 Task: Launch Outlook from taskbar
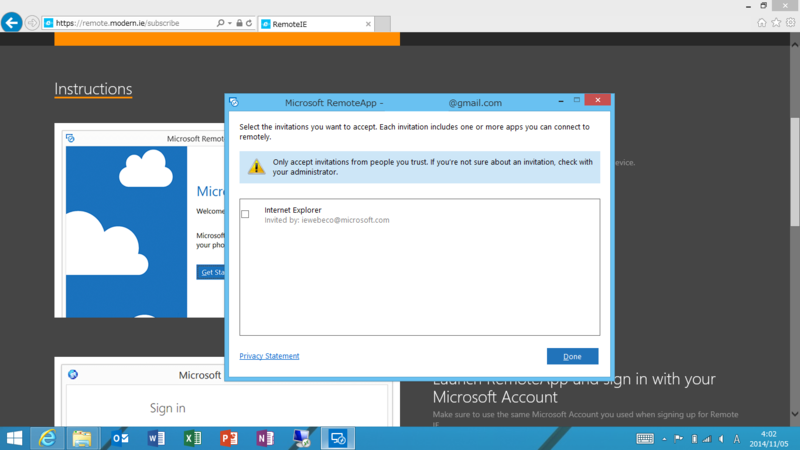coord(120,438)
